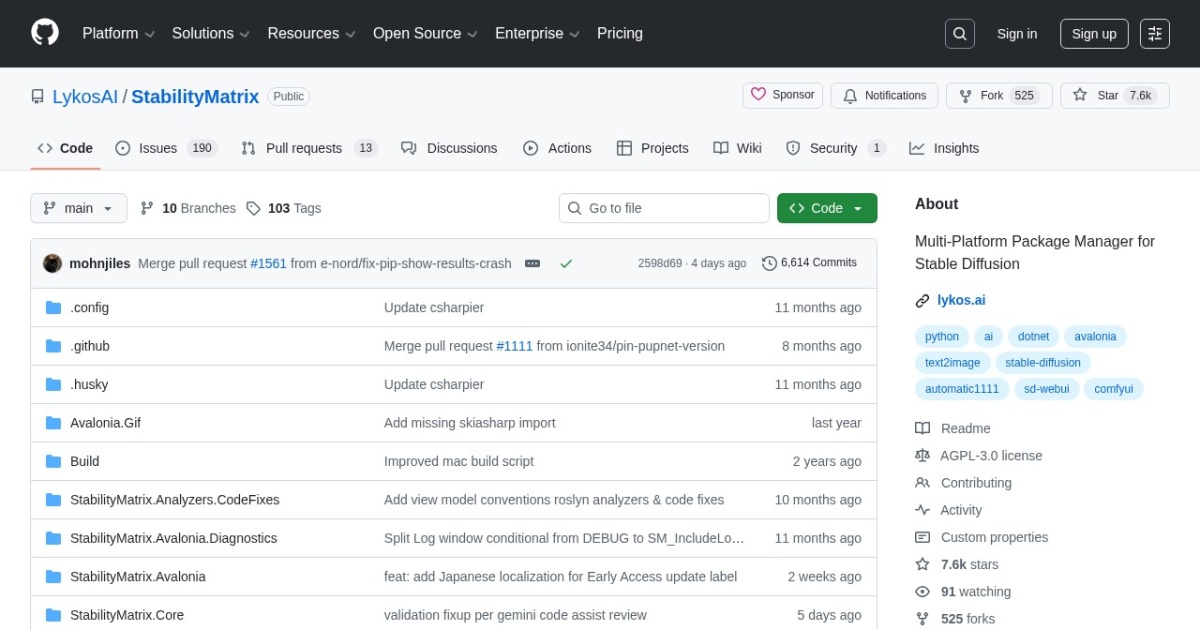Click the Discussions speech bubble icon
This screenshot has height=630, width=1200.
click(x=409, y=148)
